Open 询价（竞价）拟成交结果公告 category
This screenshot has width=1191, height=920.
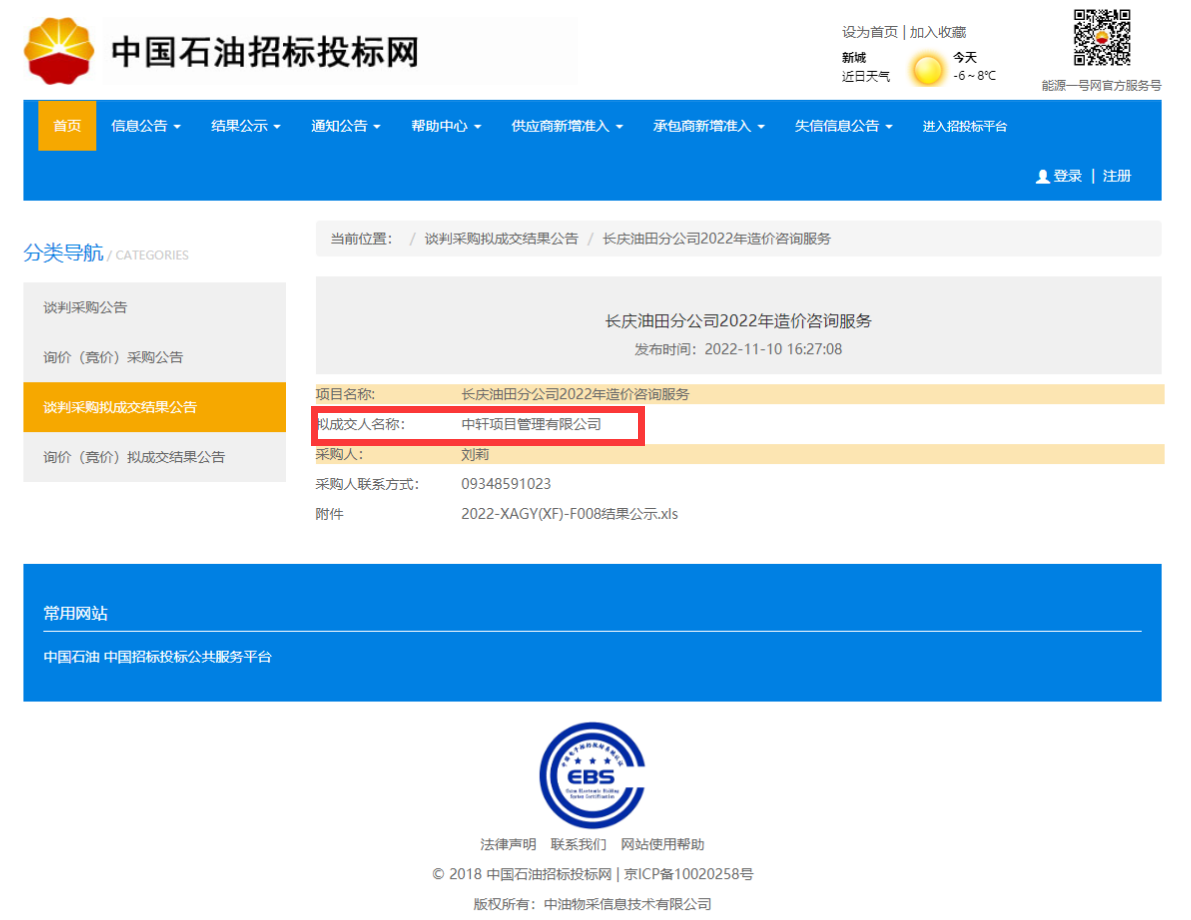(134, 457)
